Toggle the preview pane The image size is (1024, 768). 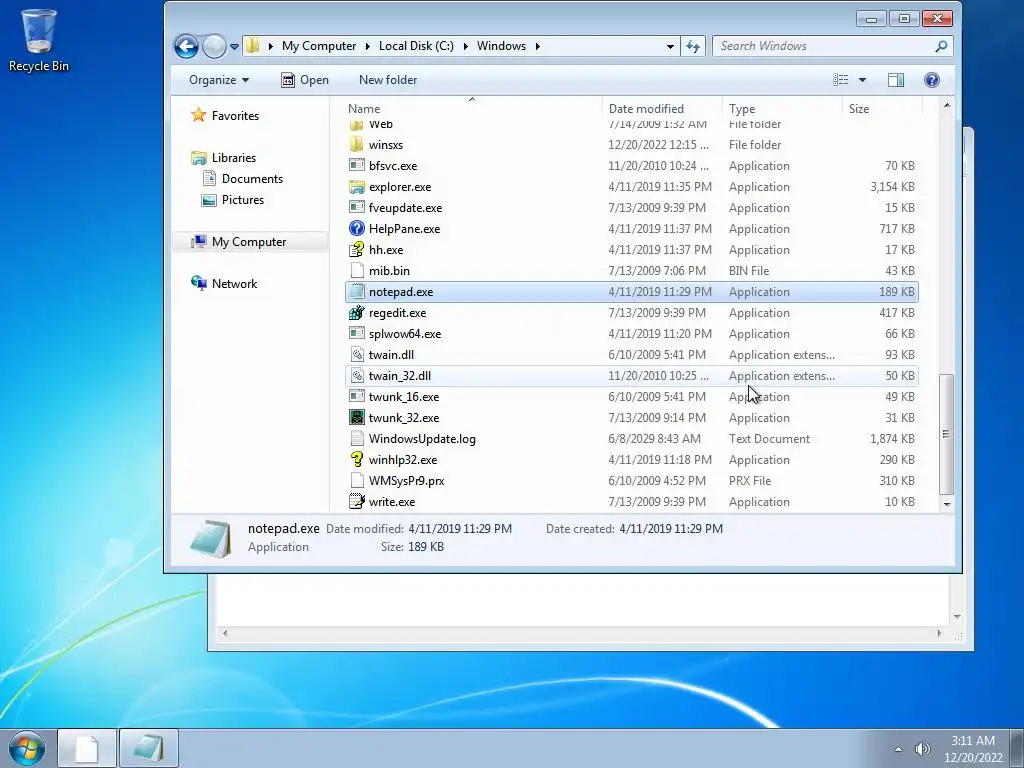pyautogui.click(x=896, y=80)
